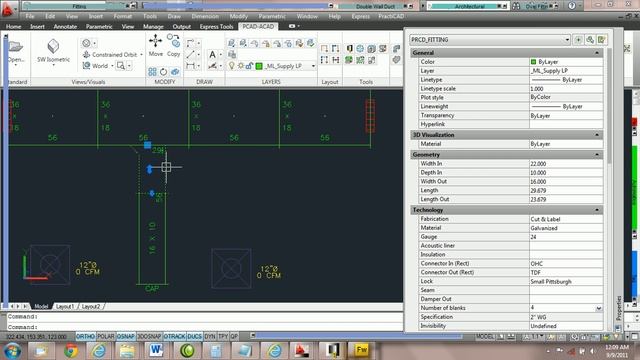Image resolution: width=640 pixels, height=360 pixels.
Task: Open the _ML_Supply LP layer dropdown
Action: [x=313, y=66]
